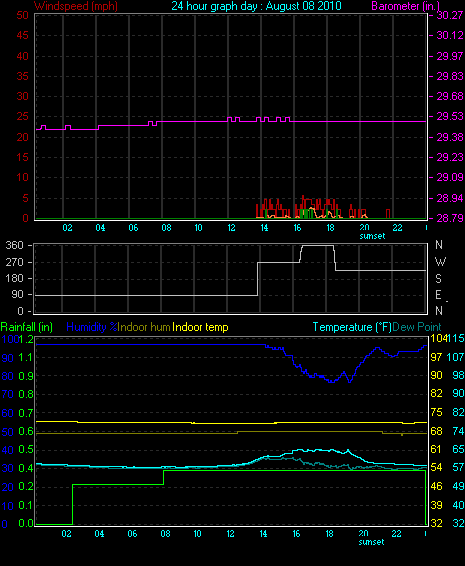Click the 360 wind direction axis label

(x=14, y=245)
